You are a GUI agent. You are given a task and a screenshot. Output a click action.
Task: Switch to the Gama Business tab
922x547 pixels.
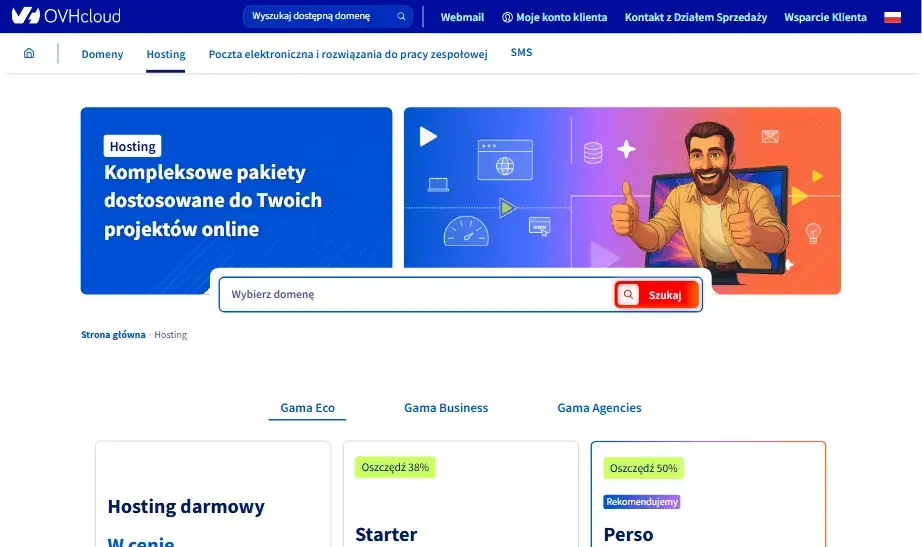[x=446, y=408]
